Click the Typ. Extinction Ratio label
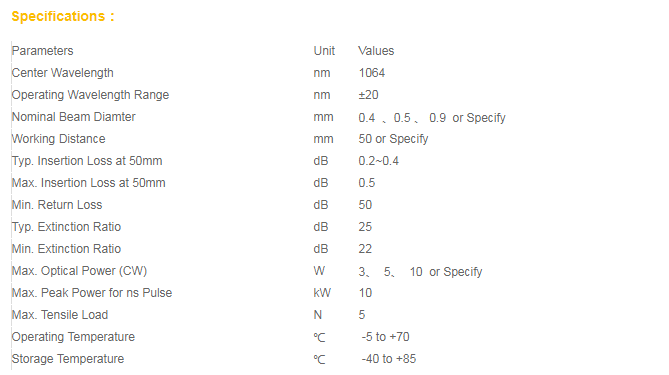 coord(66,227)
